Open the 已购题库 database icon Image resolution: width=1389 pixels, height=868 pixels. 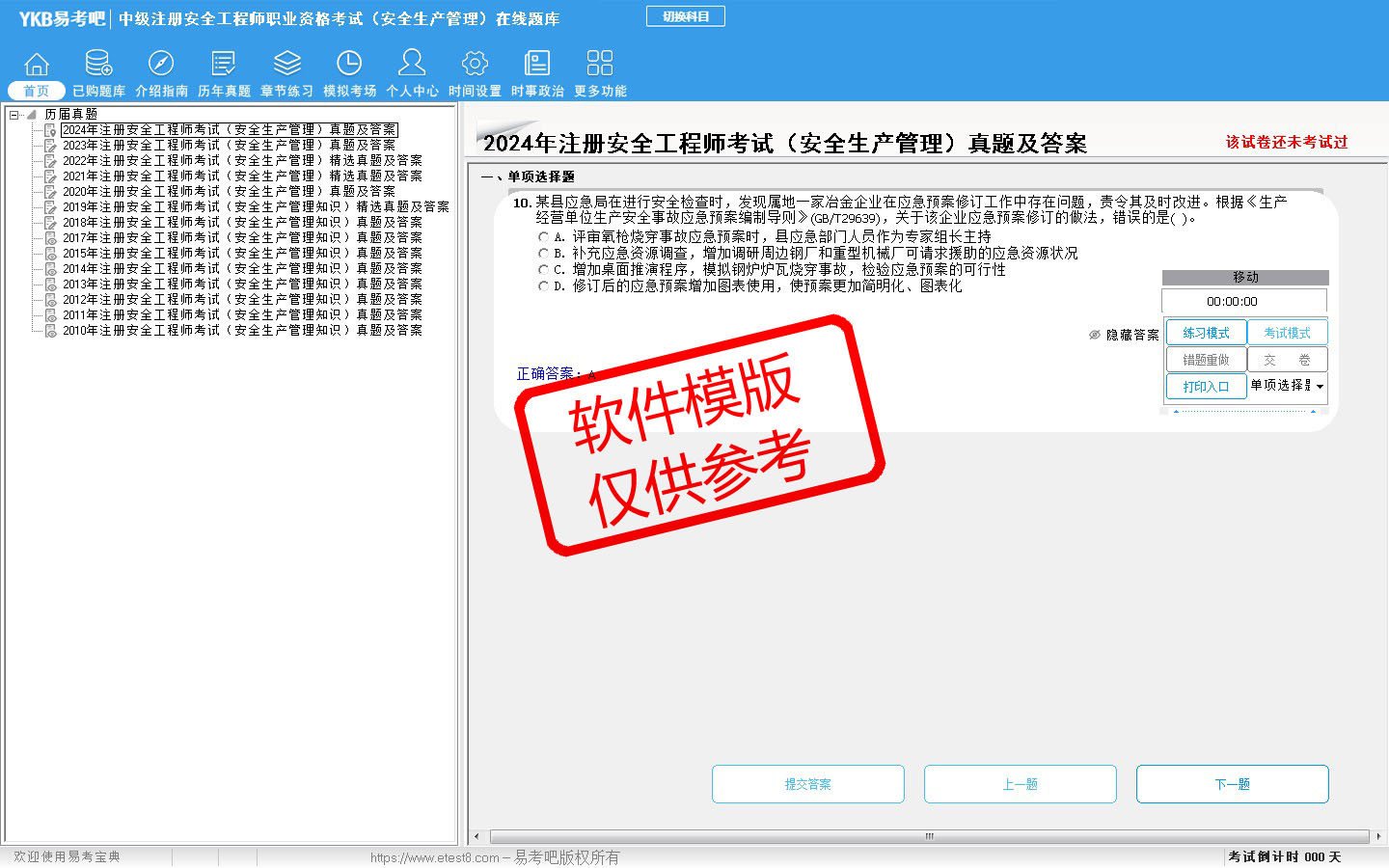click(x=98, y=64)
